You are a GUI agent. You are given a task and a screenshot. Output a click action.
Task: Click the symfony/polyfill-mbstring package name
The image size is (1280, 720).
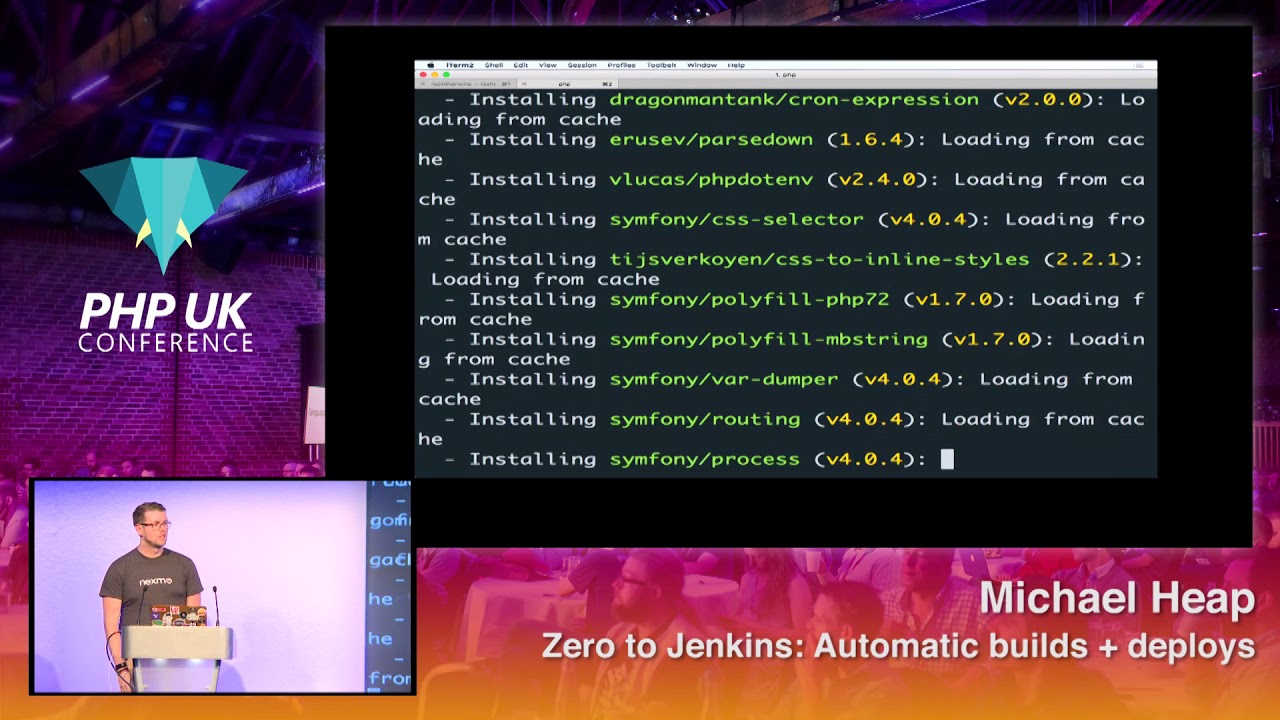point(769,339)
